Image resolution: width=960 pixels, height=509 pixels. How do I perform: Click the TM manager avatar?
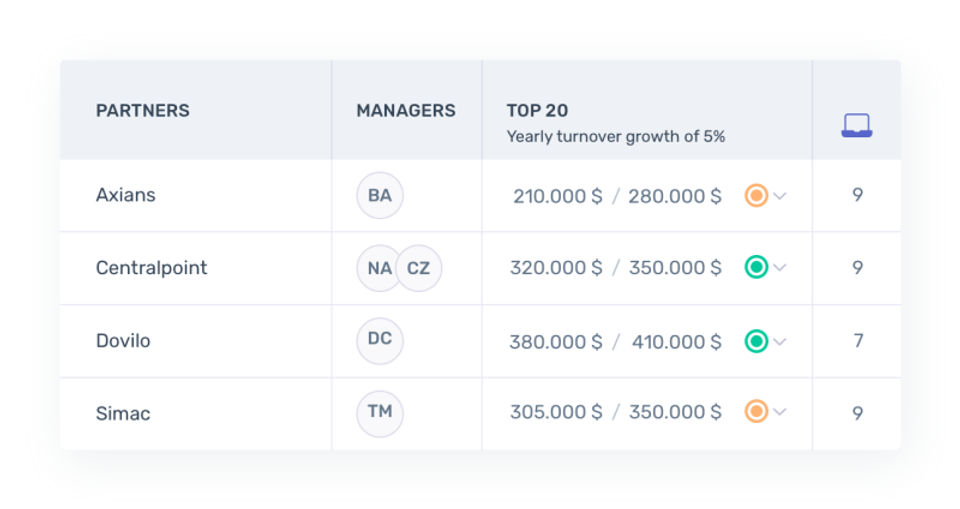click(380, 412)
